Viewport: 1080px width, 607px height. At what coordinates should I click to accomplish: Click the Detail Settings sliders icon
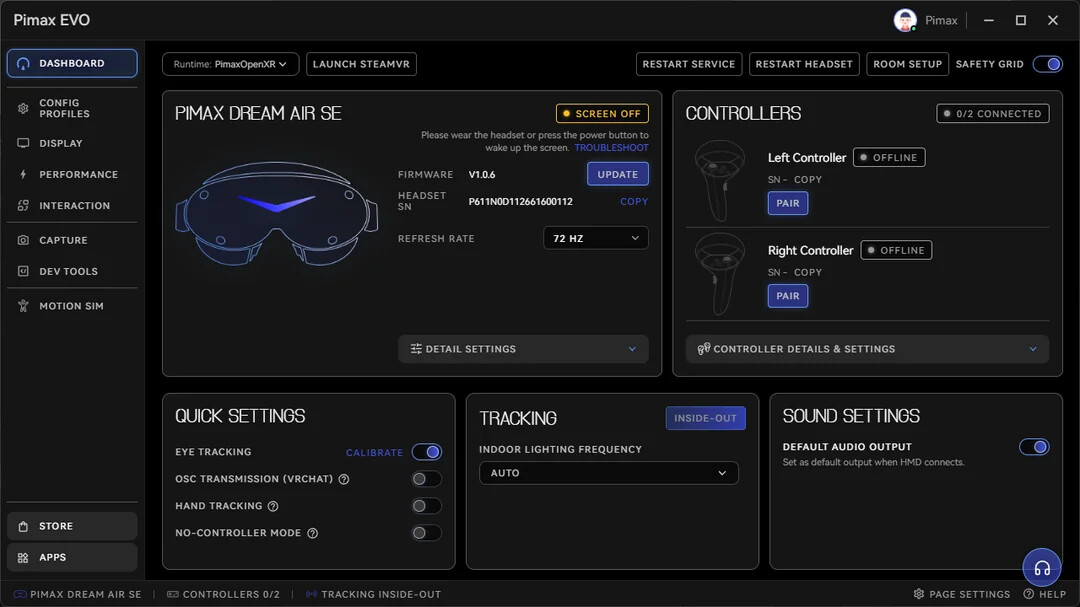tap(416, 349)
